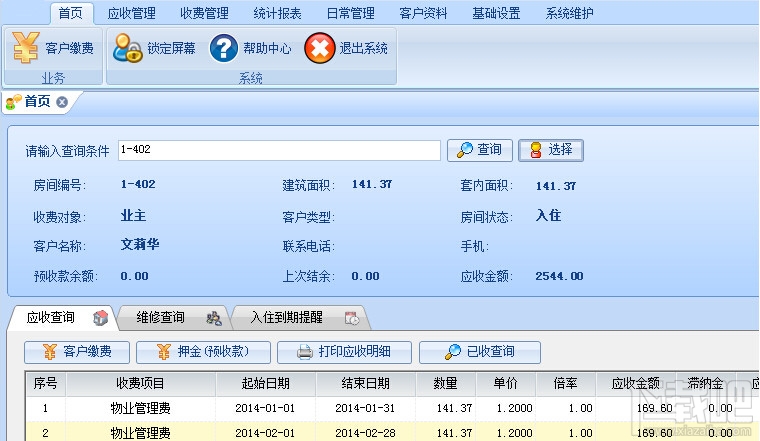Click the 序号 column header

point(46,384)
